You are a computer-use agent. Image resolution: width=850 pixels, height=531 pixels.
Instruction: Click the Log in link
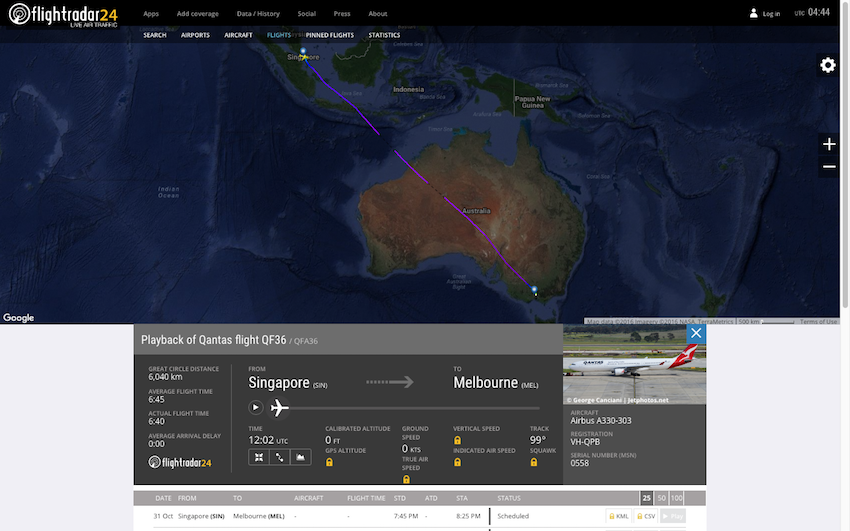[771, 14]
